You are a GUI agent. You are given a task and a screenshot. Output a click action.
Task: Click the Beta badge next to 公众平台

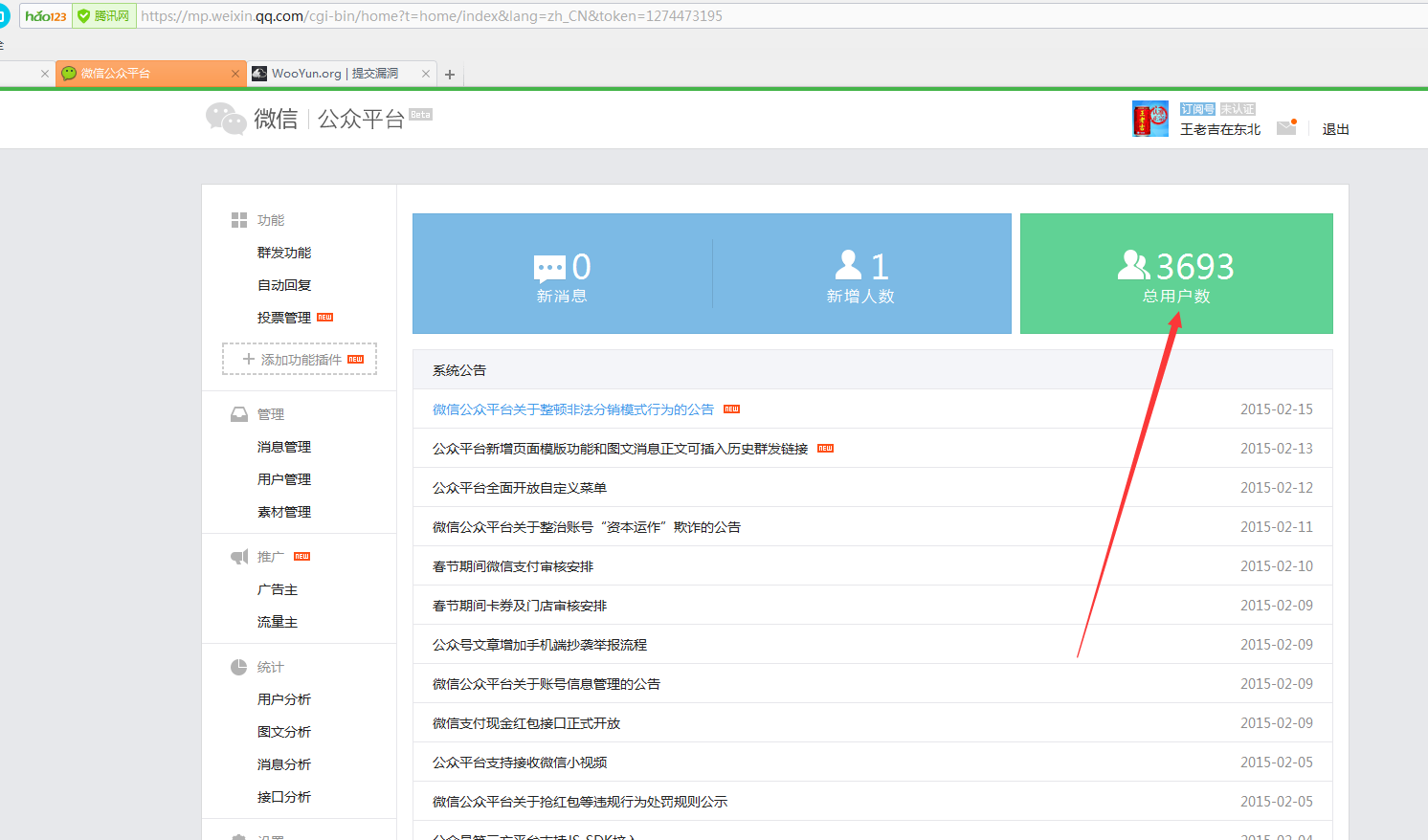(x=420, y=114)
